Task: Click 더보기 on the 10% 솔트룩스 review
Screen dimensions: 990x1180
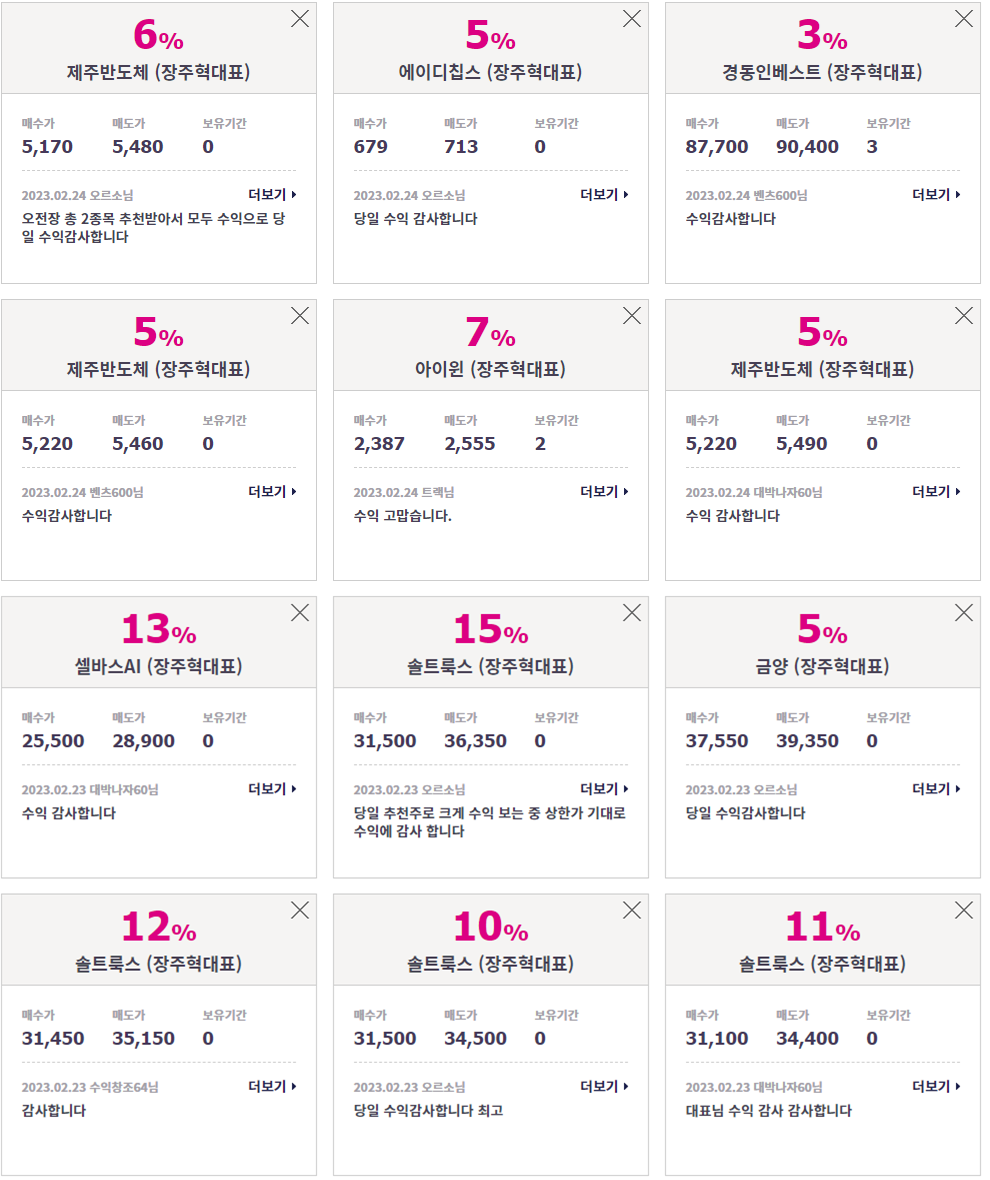Action: [x=604, y=1087]
